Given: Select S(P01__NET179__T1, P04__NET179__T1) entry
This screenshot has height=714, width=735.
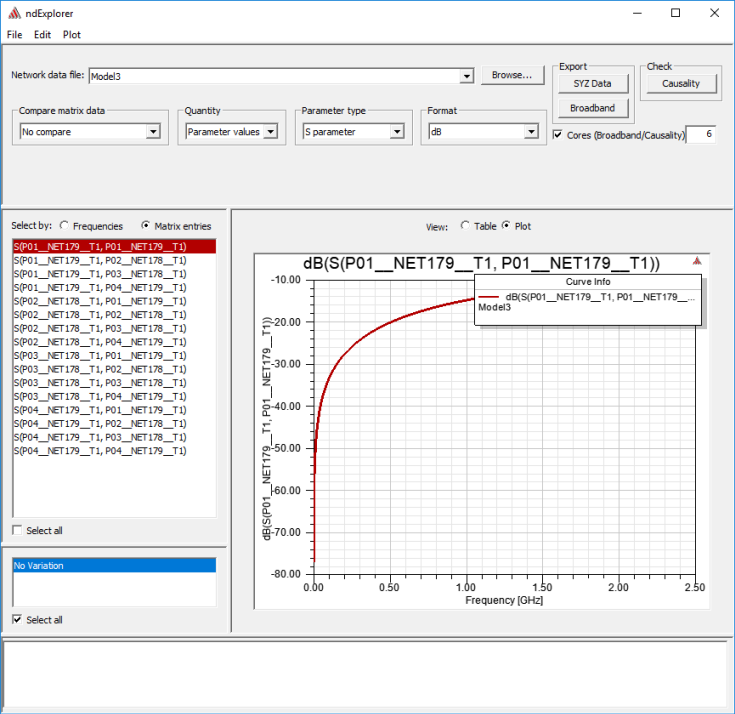Looking at the screenshot, I should pos(114,287).
